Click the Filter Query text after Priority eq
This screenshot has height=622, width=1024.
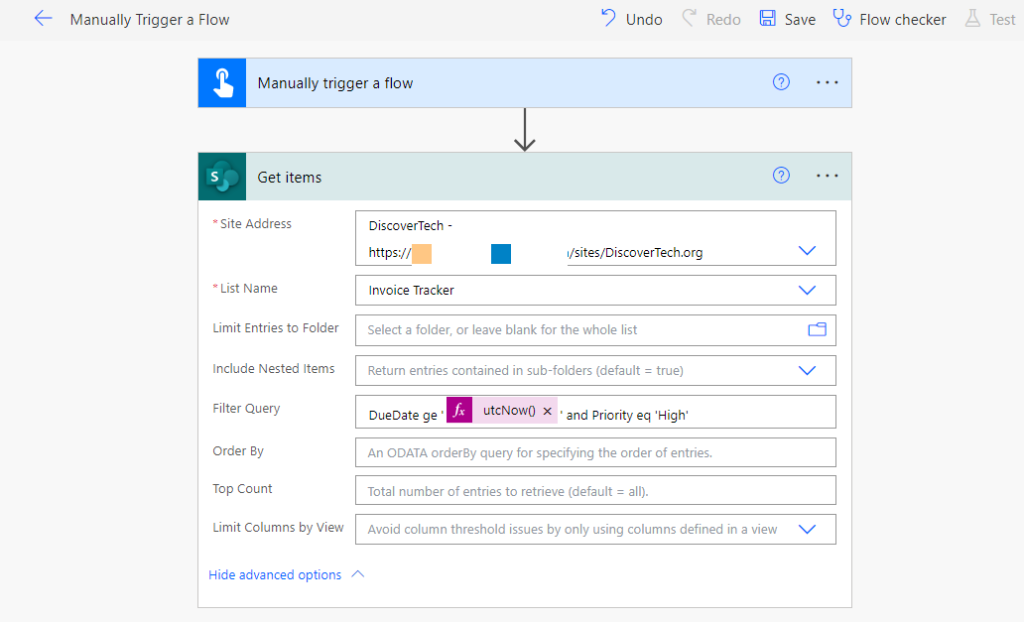point(673,415)
